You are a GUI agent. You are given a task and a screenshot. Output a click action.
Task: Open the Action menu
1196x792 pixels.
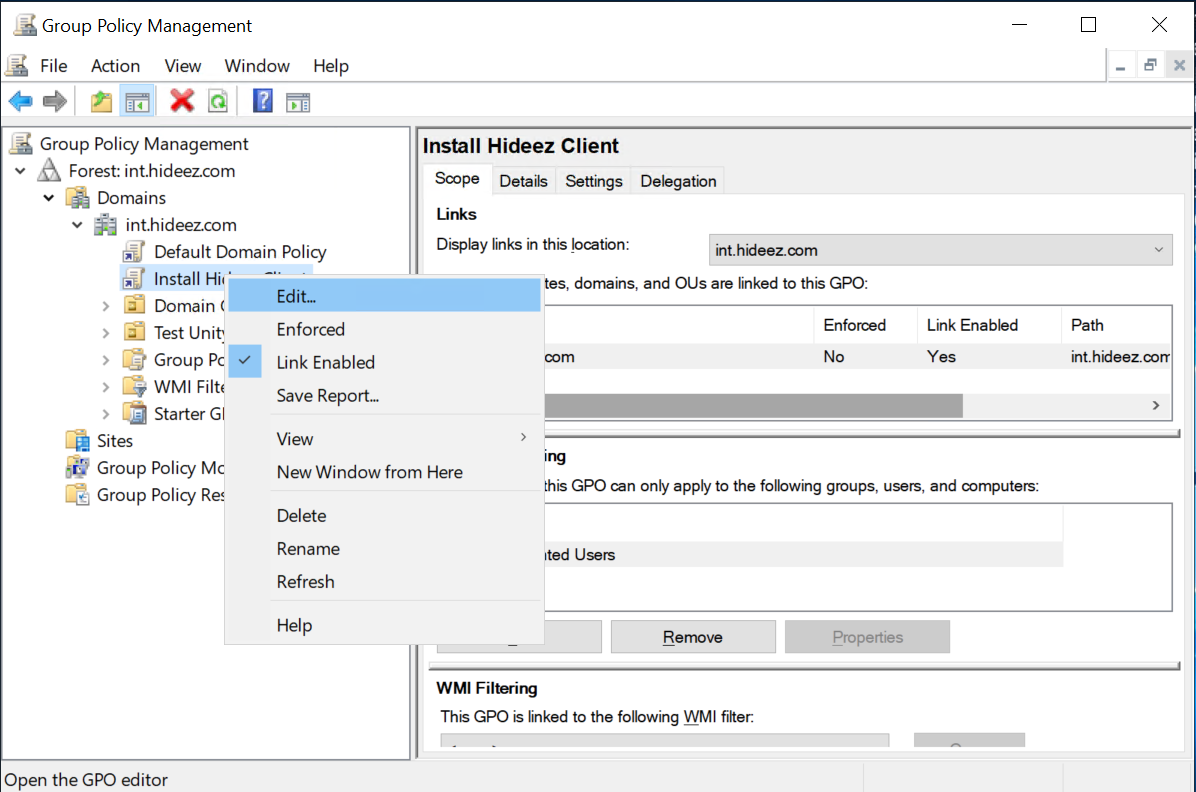click(x=115, y=66)
